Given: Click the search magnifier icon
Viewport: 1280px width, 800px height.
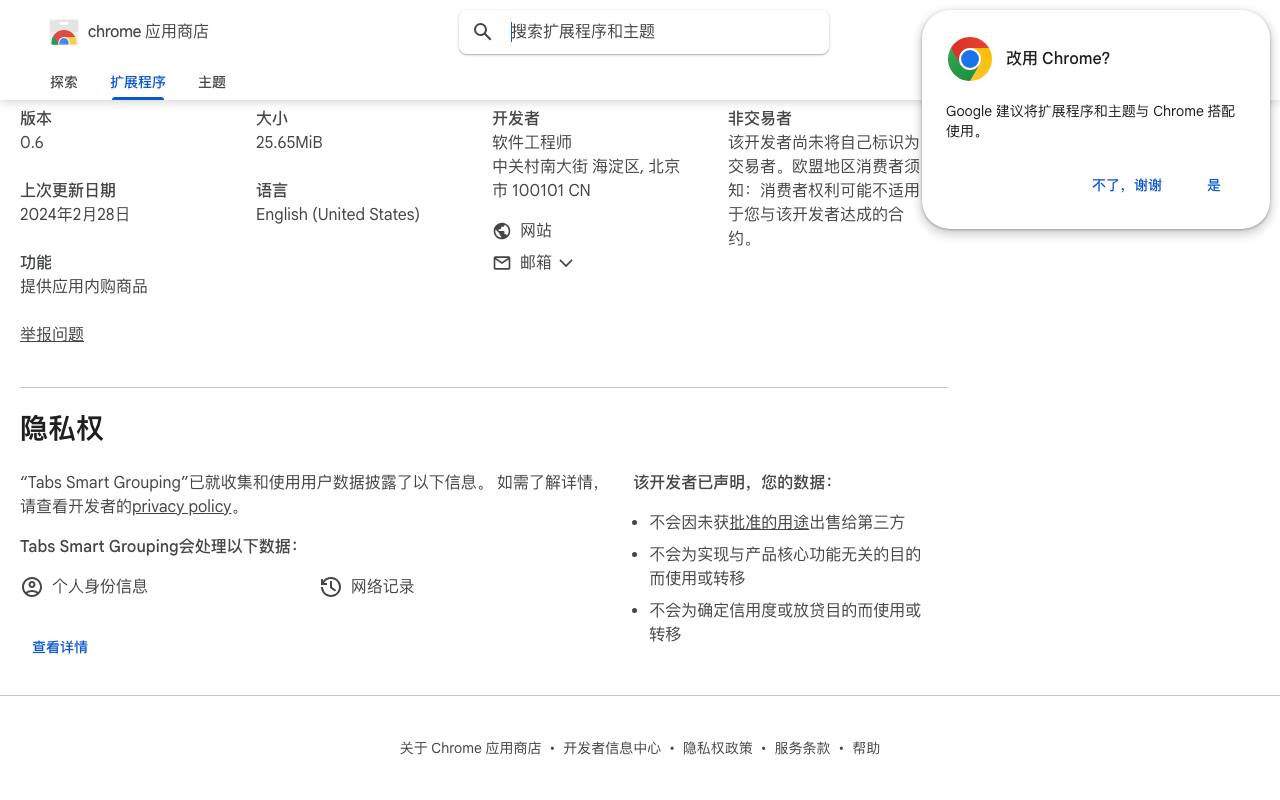Looking at the screenshot, I should [483, 32].
